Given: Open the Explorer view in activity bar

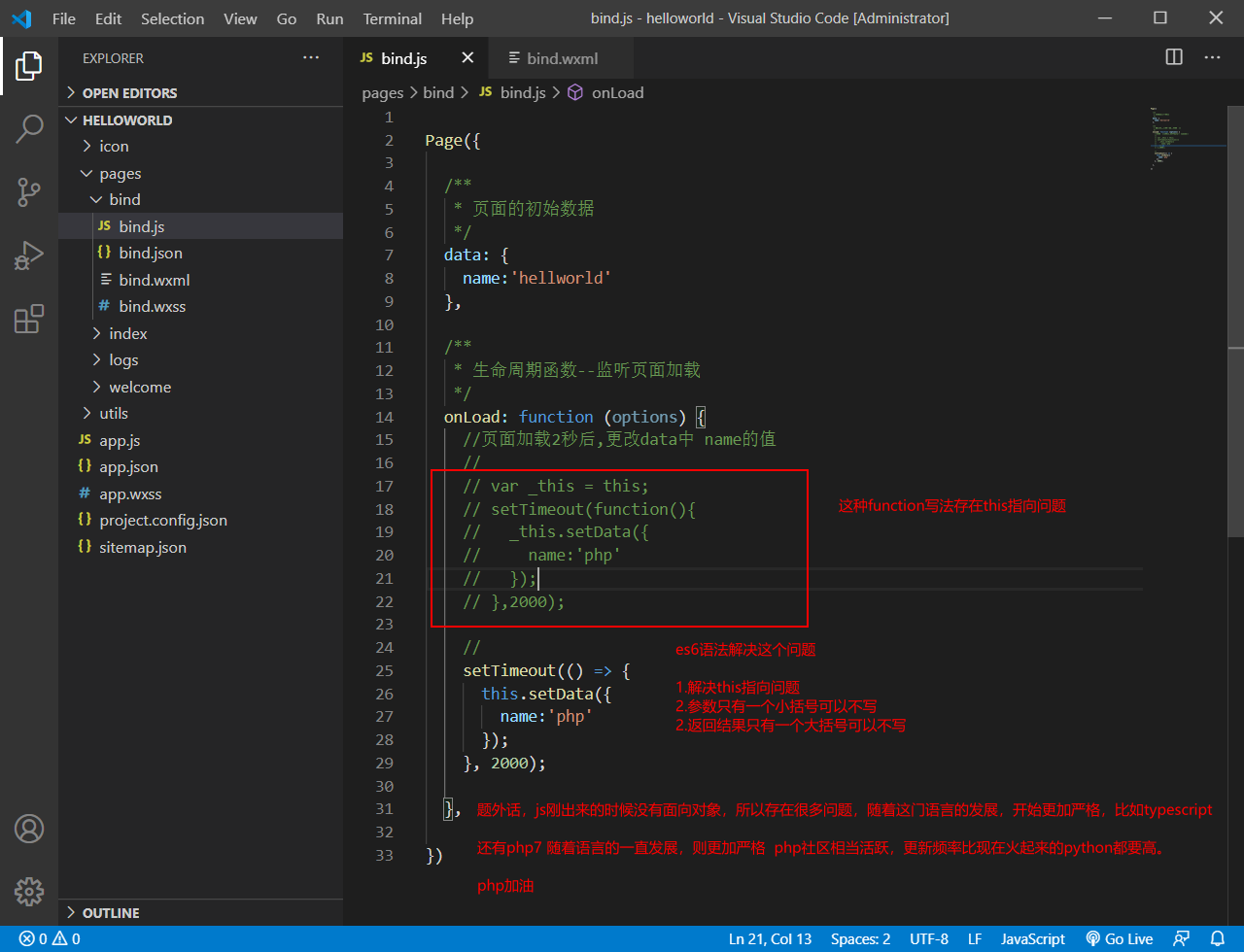Looking at the screenshot, I should pos(29,66).
